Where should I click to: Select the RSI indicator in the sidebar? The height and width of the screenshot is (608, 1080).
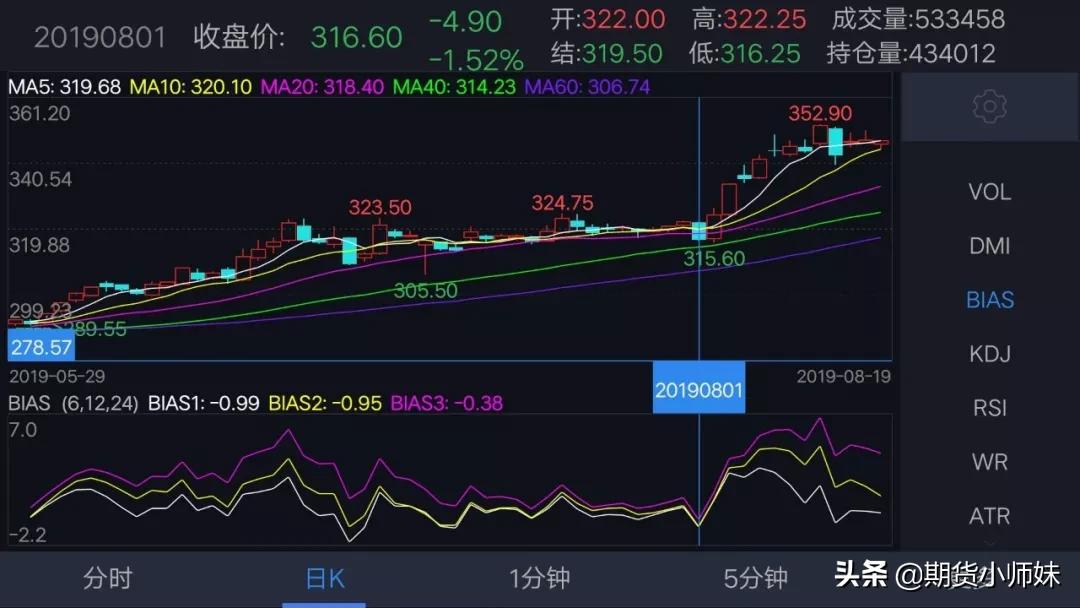click(989, 408)
